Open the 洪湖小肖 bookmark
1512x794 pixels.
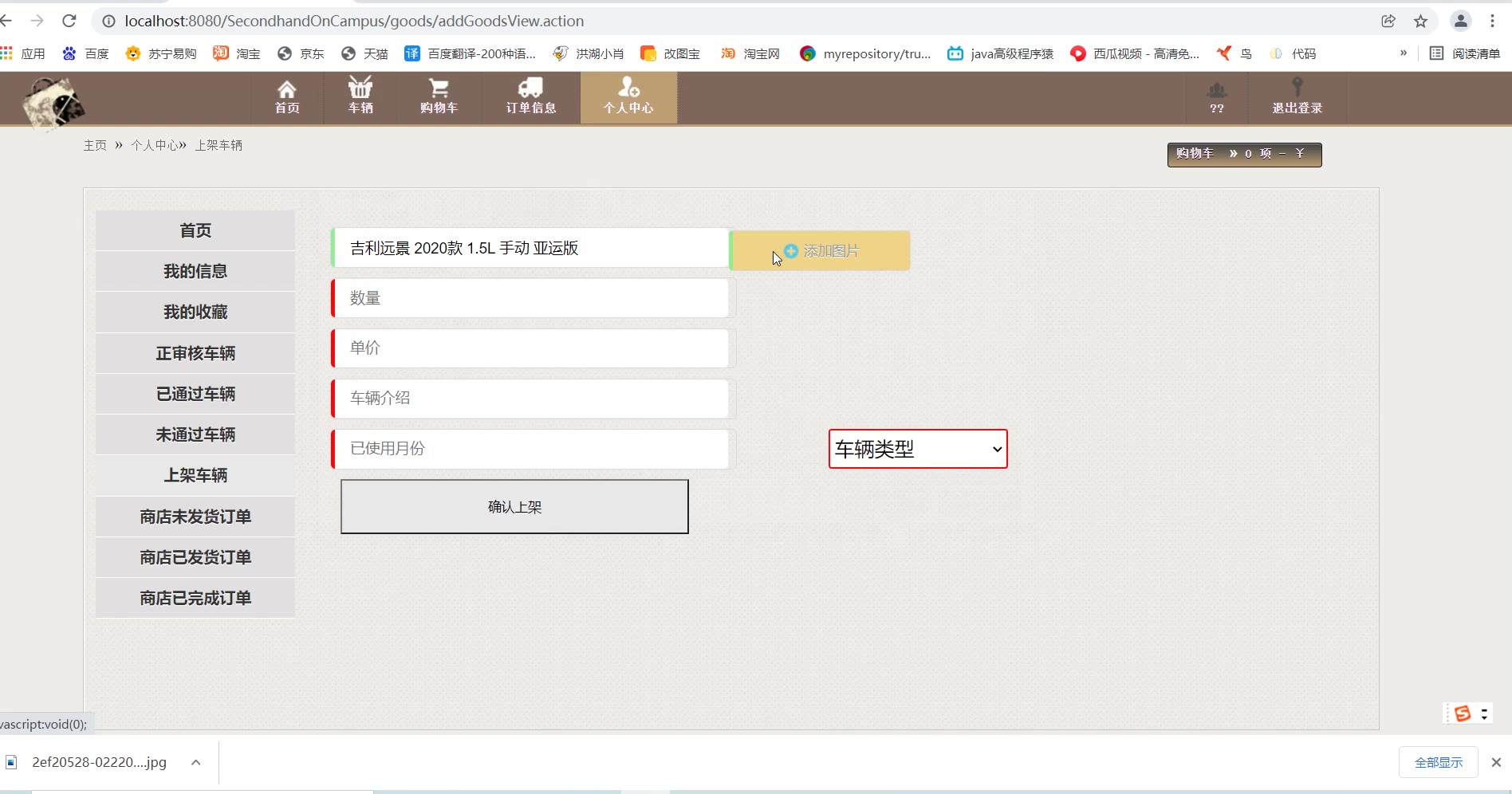pyautogui.click(x=589, y=53)
